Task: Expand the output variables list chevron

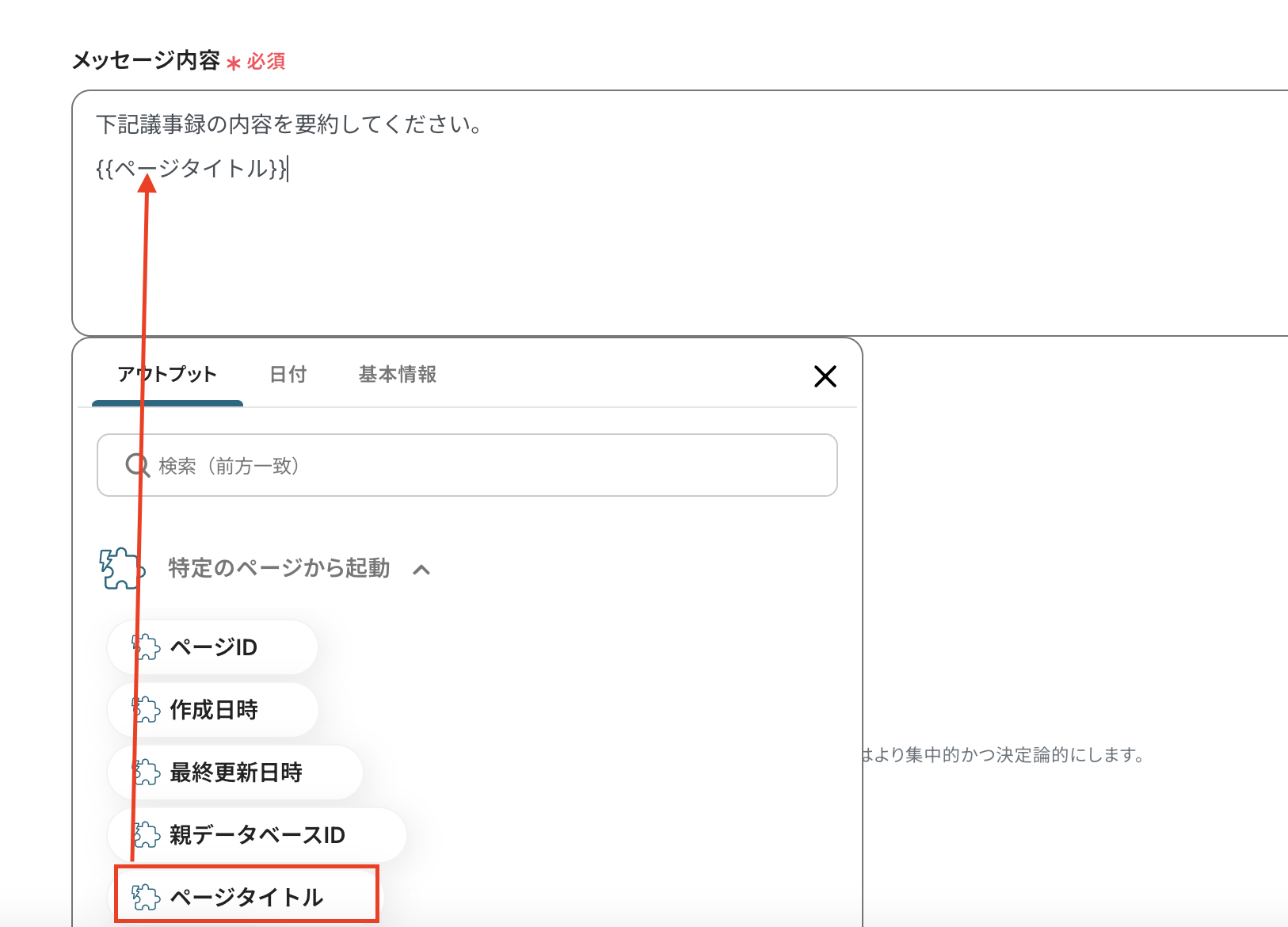Action: tap(423, 569)
